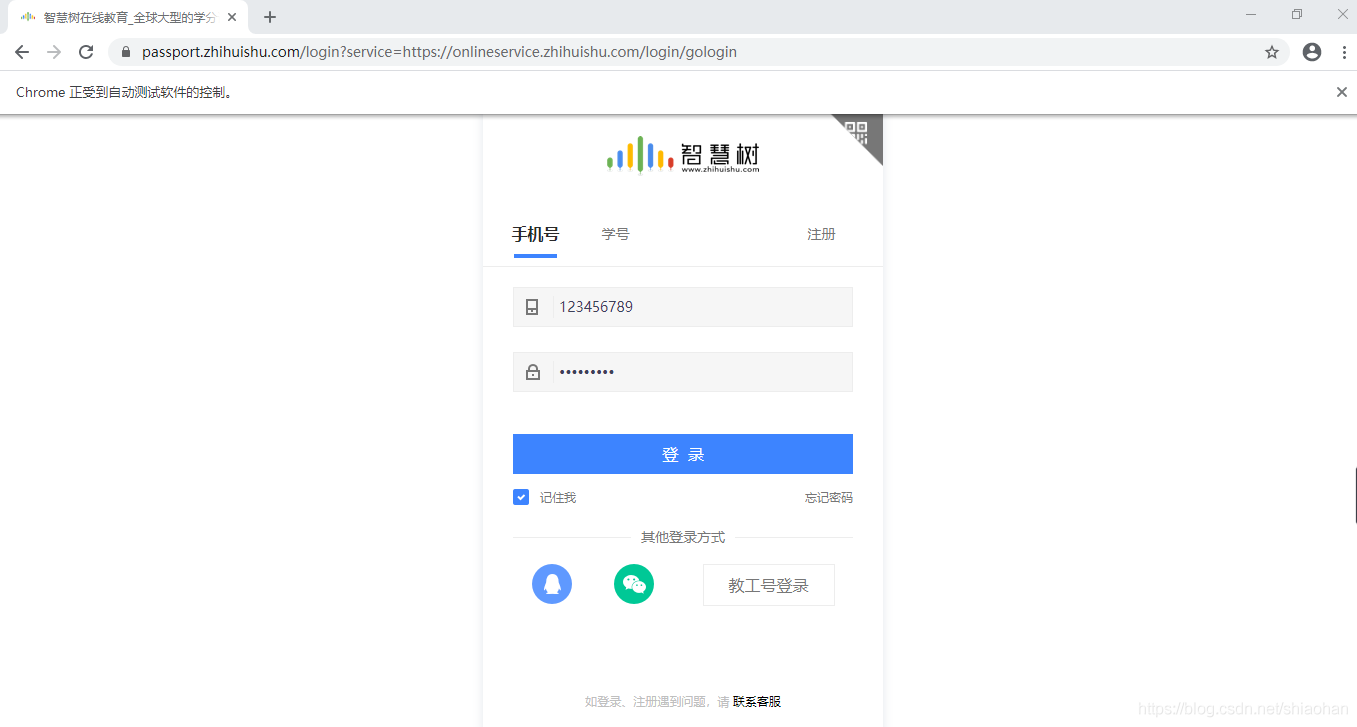View site security lock info
Image resolution: width=1357 pixels, height=727 pixels.
tap(126, 52)
